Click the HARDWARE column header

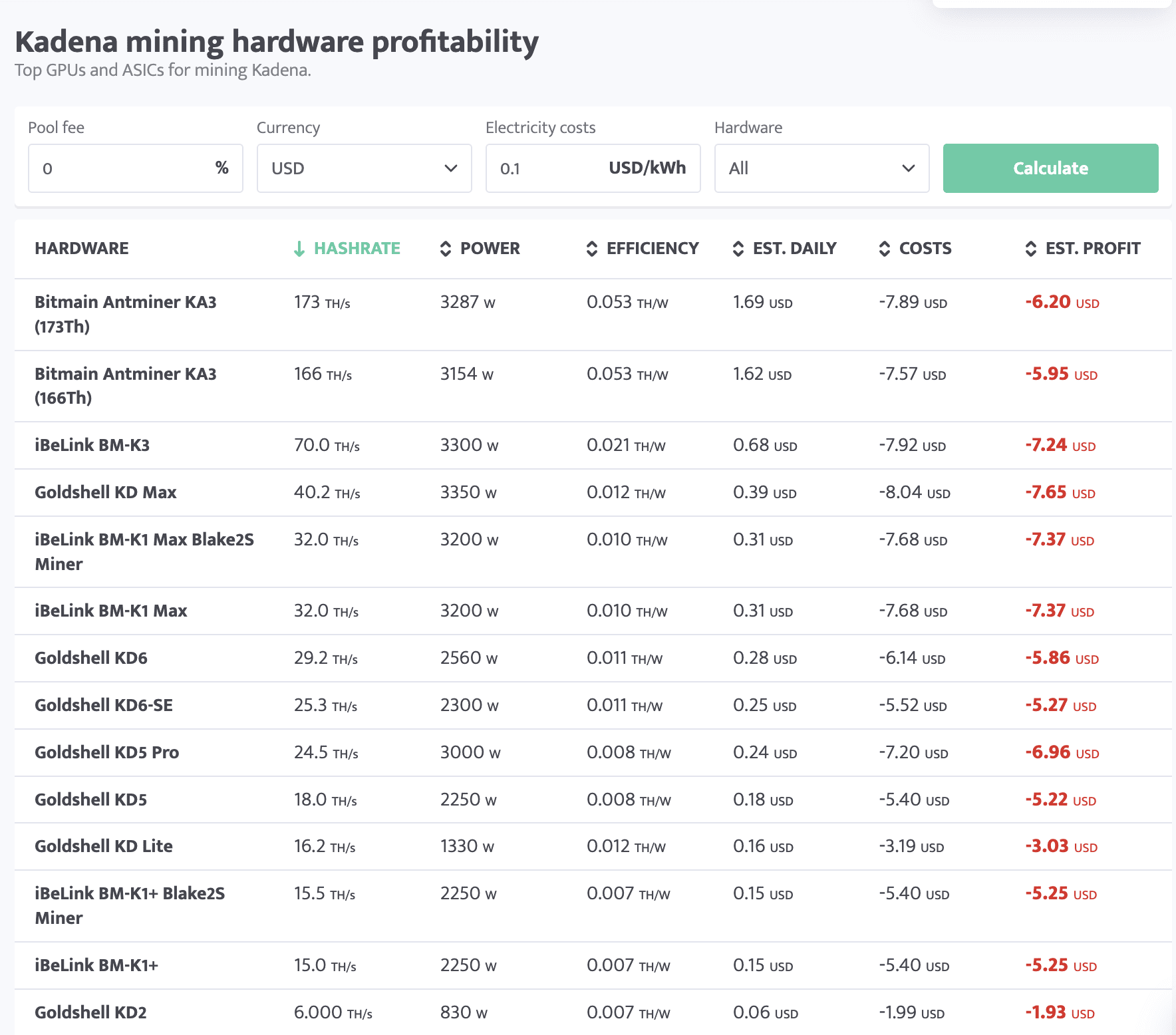tap(81, 248)
